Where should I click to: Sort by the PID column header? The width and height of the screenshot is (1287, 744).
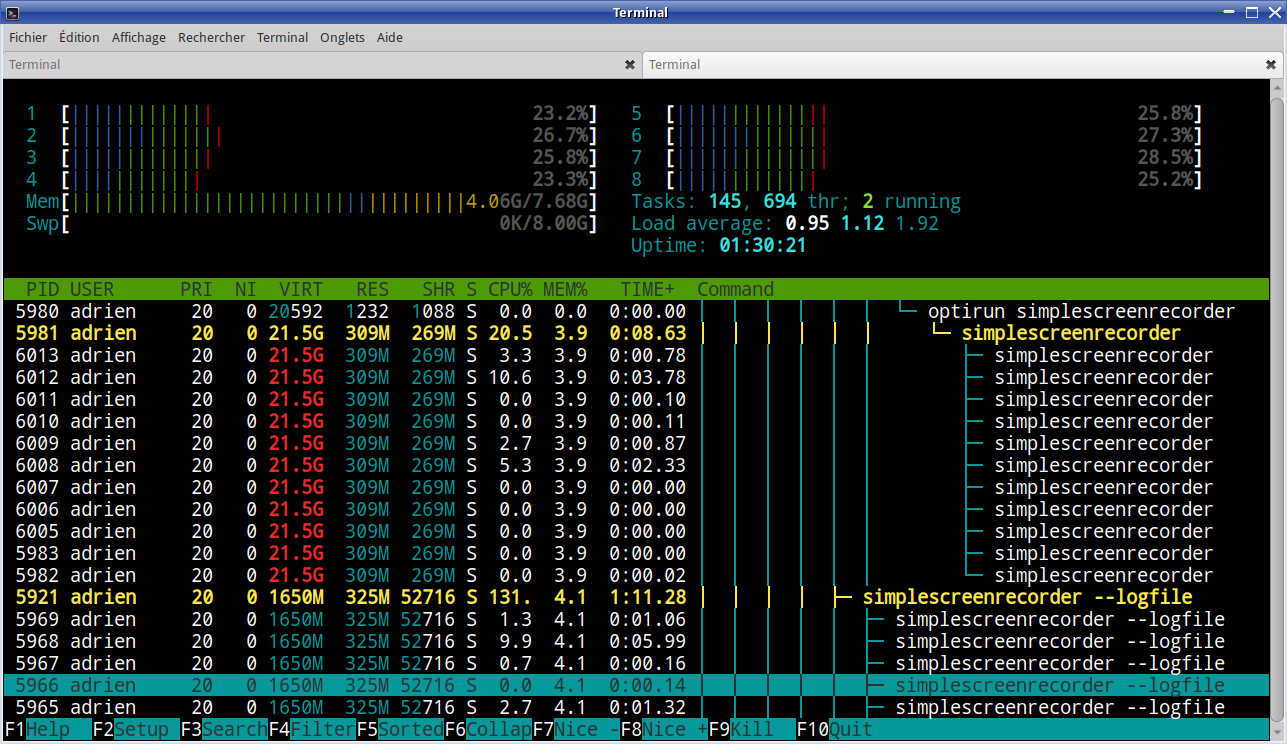click(x=42, y=289)
